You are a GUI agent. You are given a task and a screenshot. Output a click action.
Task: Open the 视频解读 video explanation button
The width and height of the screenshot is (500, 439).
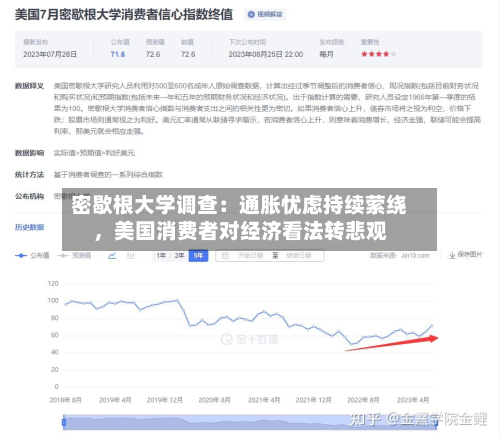[x=265, y=14]
